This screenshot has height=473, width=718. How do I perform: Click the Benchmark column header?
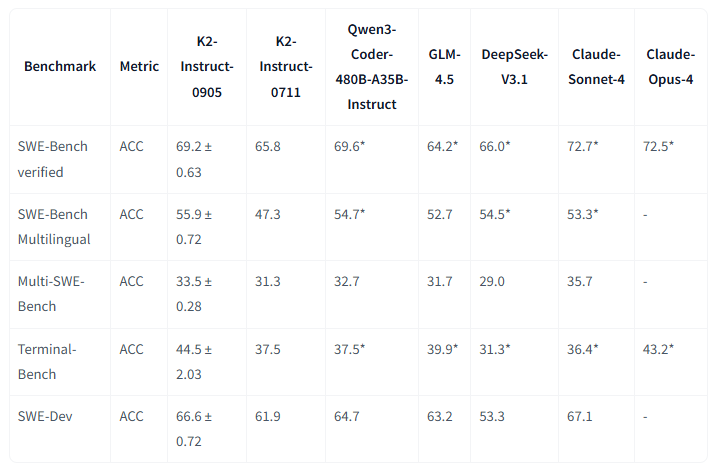coord(60,66)
